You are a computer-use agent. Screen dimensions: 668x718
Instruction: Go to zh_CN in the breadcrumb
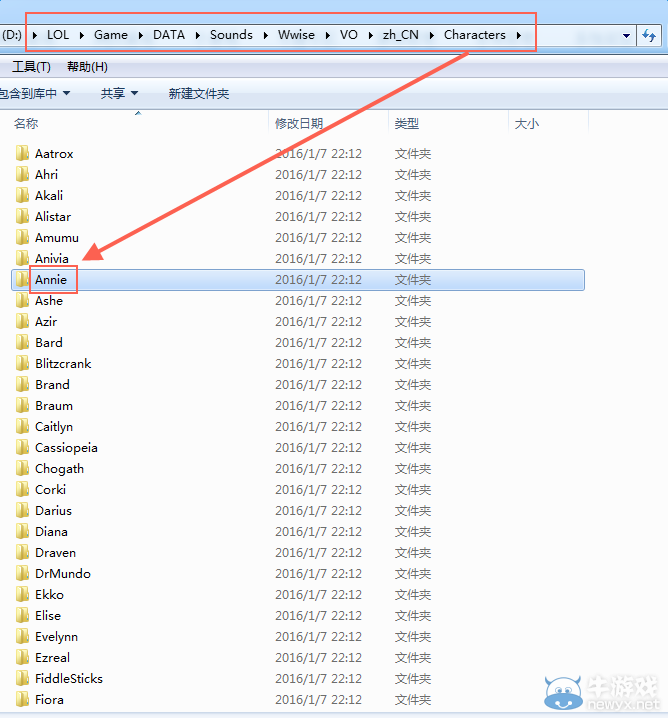point(401,35)
